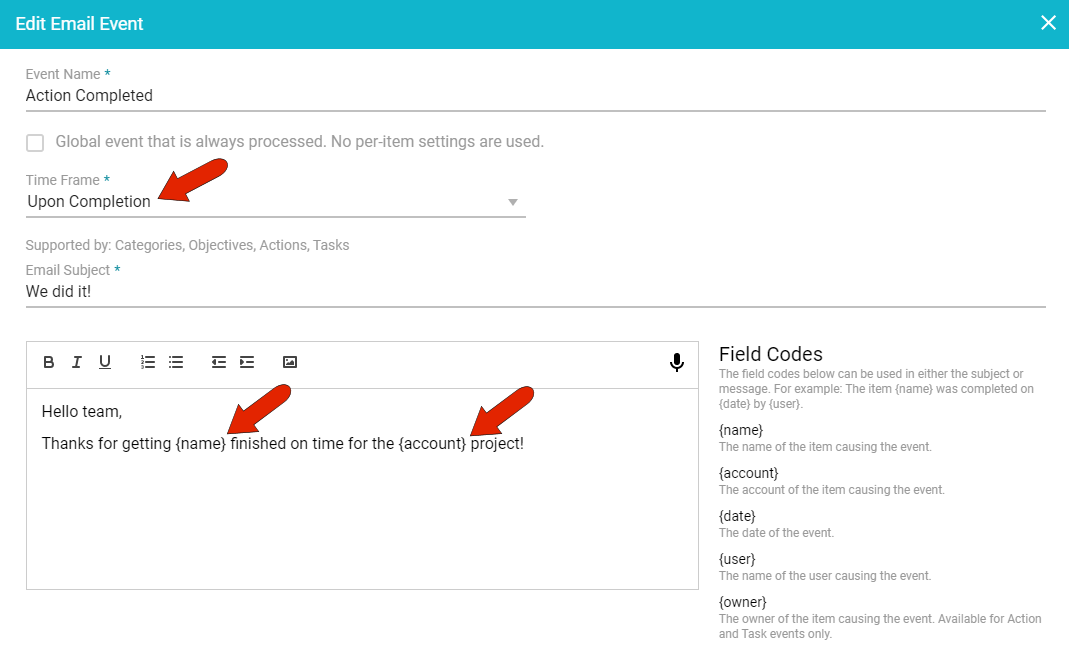Start voice dictation with microphone icon

pos(677,363)
